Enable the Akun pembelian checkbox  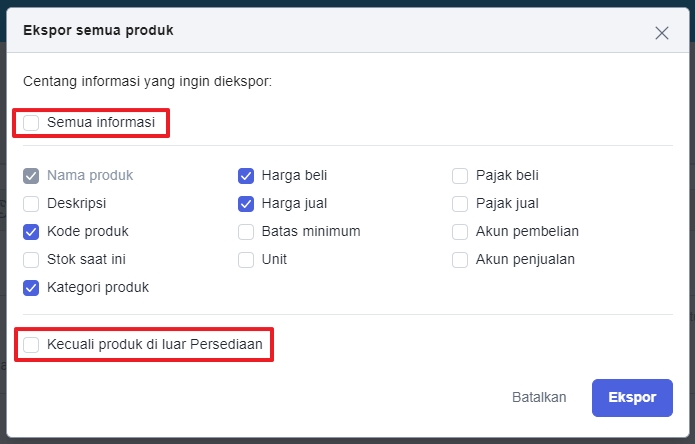(x=460, y=232)
